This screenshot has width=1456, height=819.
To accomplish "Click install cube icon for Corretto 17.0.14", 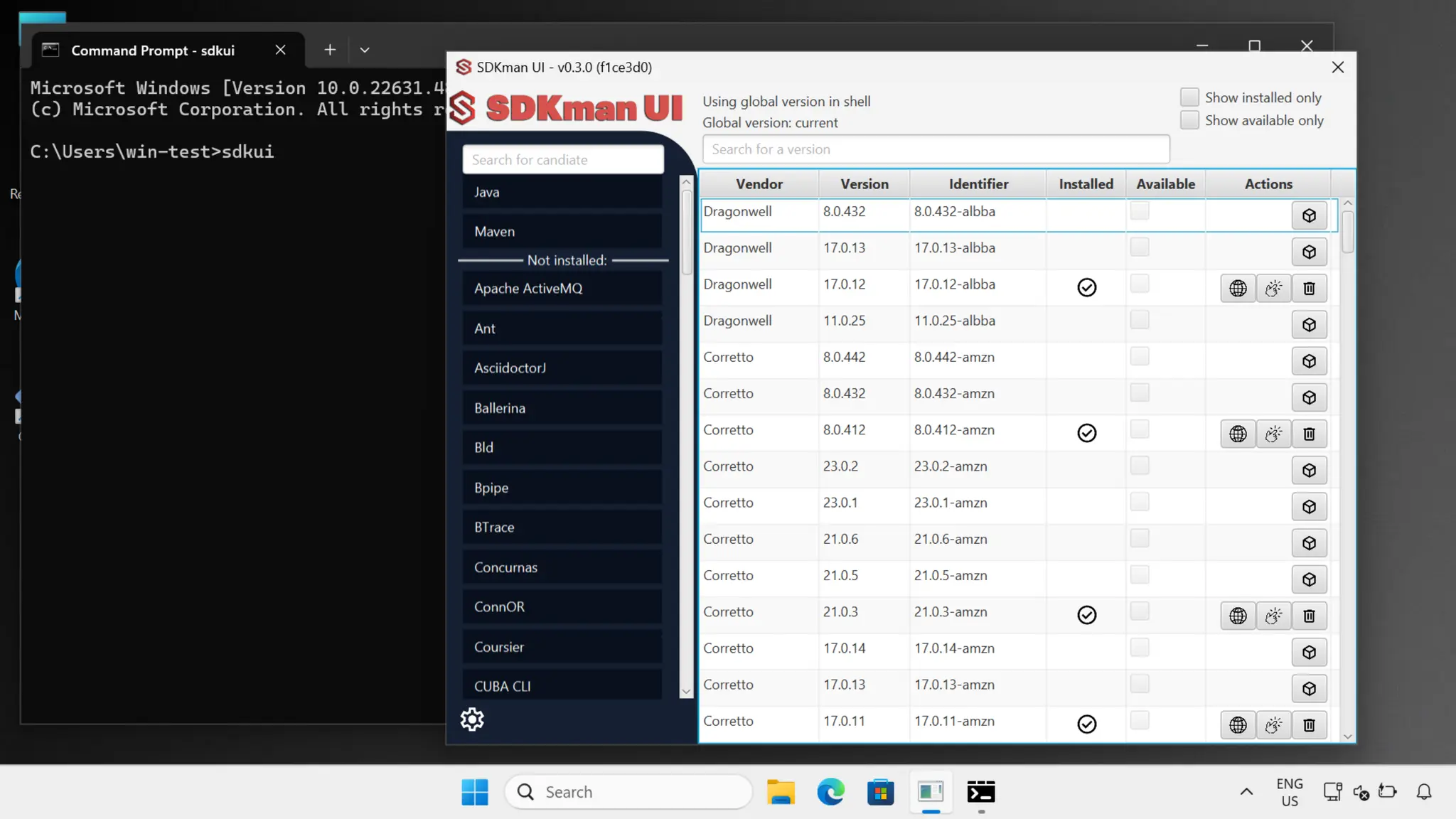I will tap(1309, 652).
